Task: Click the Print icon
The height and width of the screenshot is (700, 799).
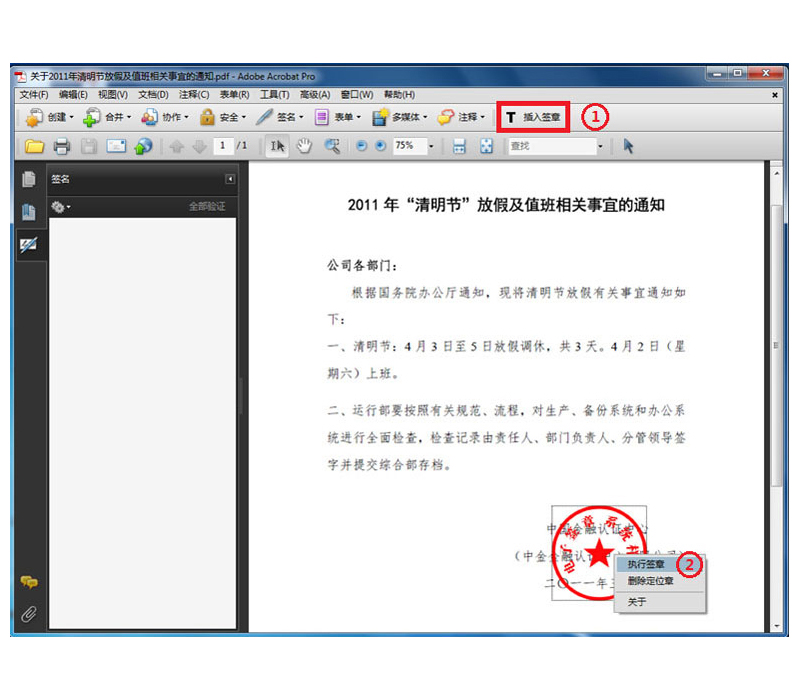Action: click(62, 146)
